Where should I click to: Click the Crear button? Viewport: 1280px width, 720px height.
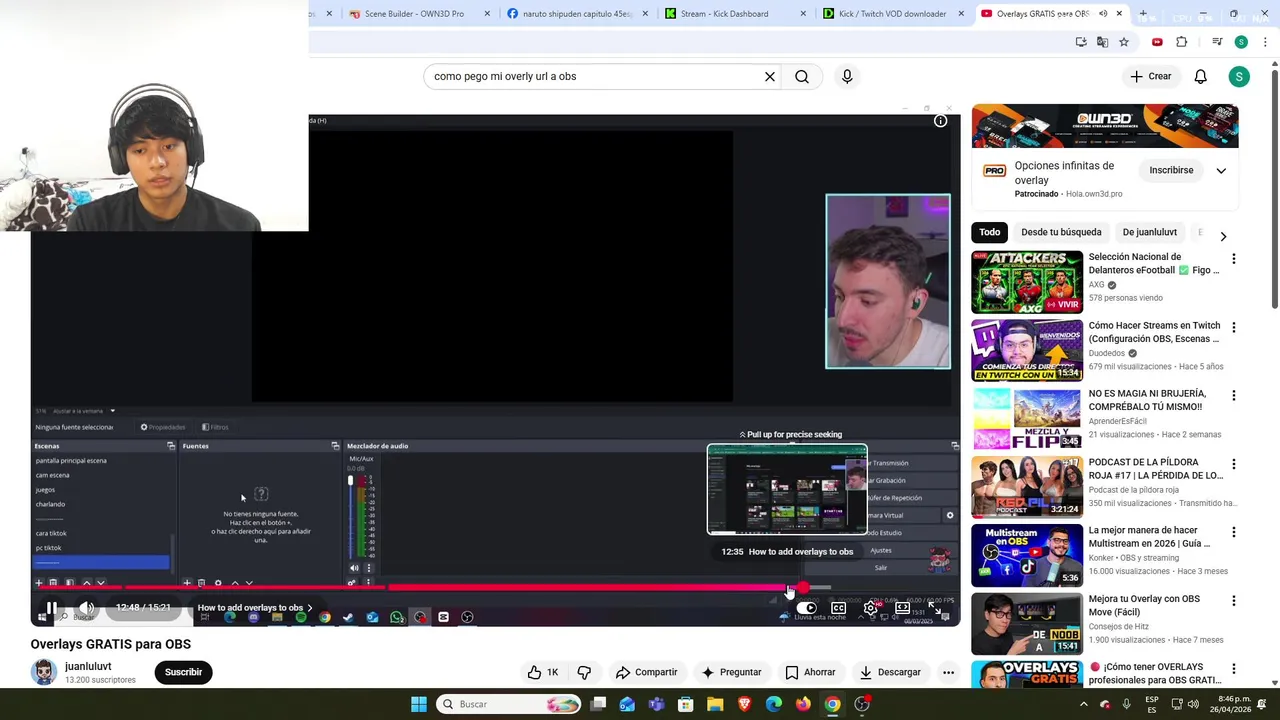coord(1150,76)
